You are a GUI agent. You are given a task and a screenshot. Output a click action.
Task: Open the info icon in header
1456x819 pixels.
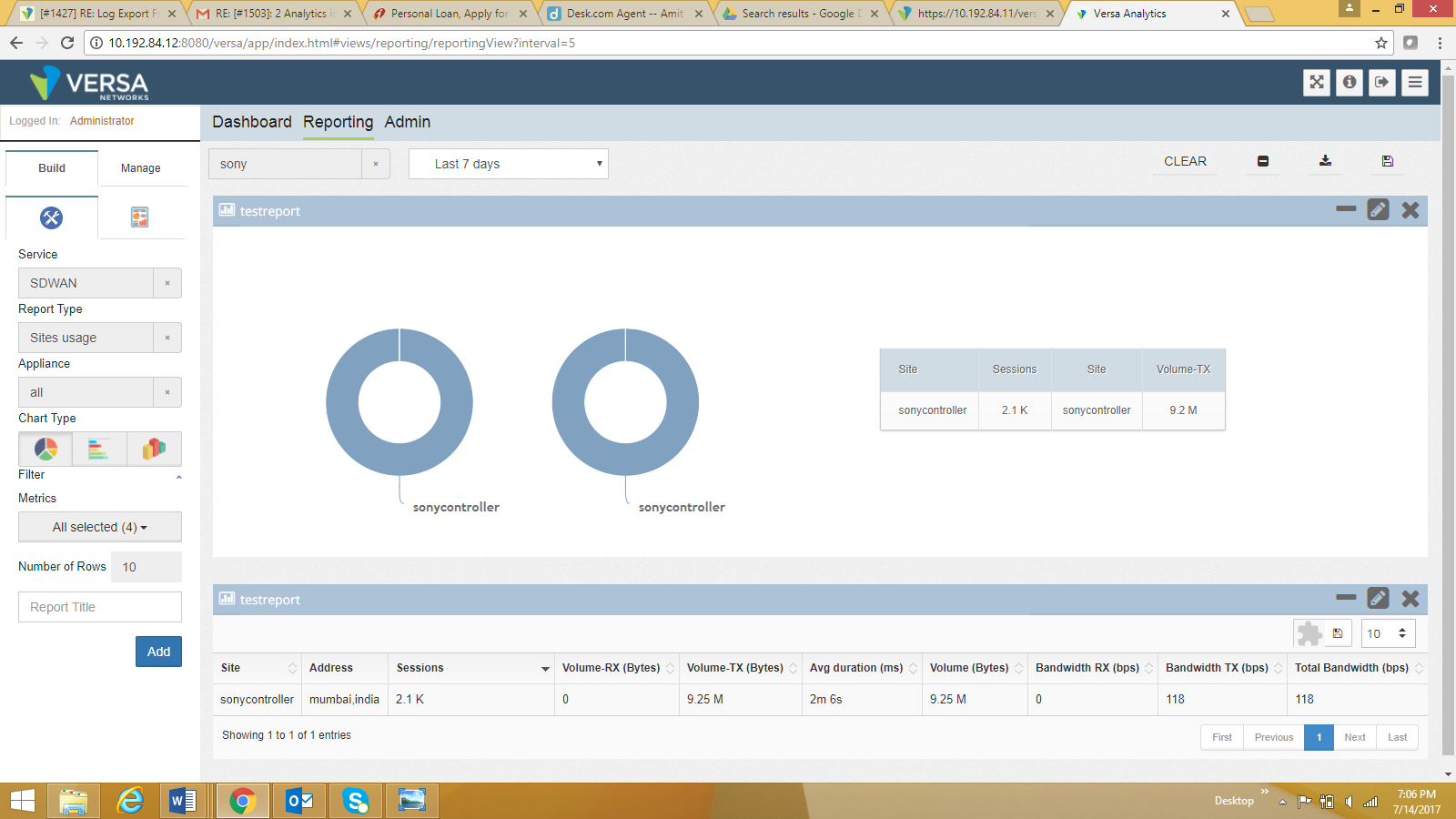pyautogui.click(x=1350, y=82)
